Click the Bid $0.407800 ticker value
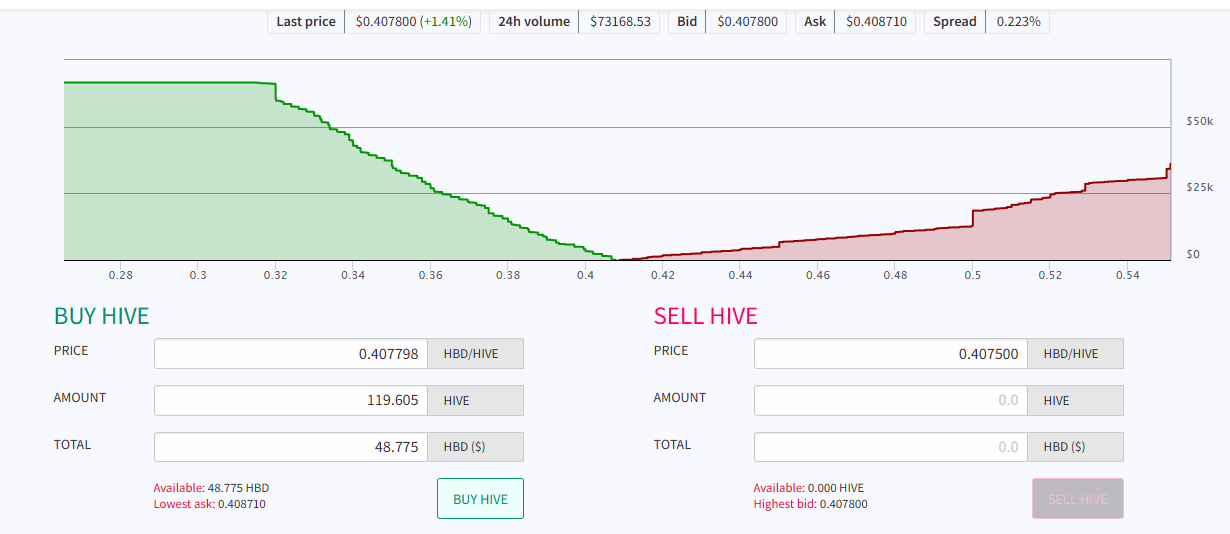This screenshot has width=1230, height=534. 747,21
